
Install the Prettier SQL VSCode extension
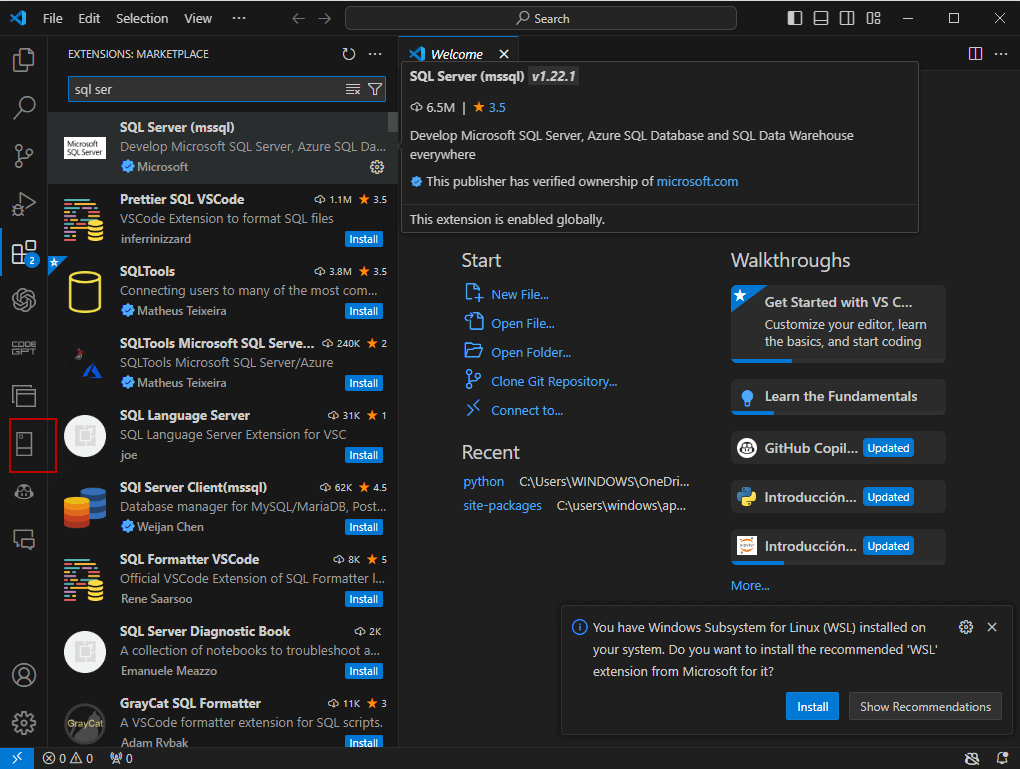pyautogui.click(x=364, y=239)
